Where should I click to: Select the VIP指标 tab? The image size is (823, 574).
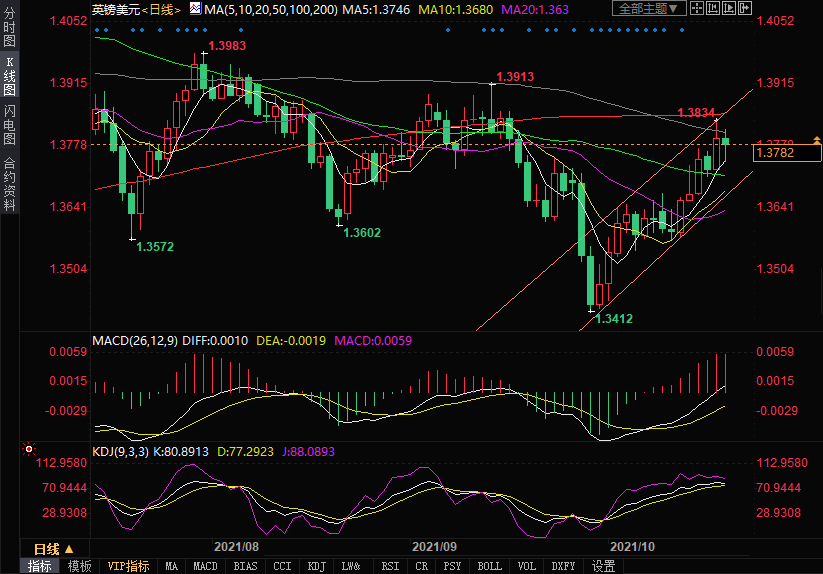[x=129, y=566]
